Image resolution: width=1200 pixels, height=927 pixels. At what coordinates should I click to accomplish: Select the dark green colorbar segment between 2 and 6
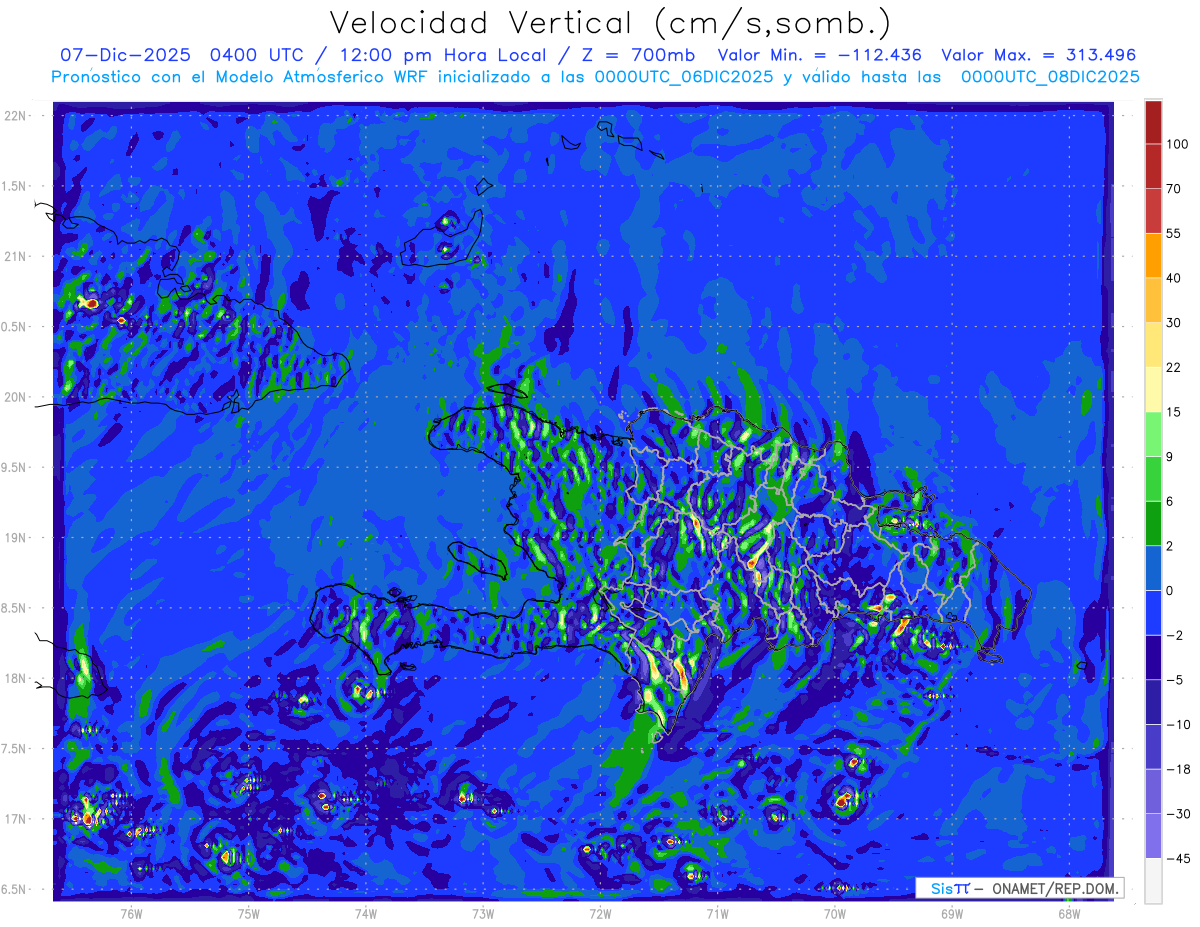[1153, 524]
